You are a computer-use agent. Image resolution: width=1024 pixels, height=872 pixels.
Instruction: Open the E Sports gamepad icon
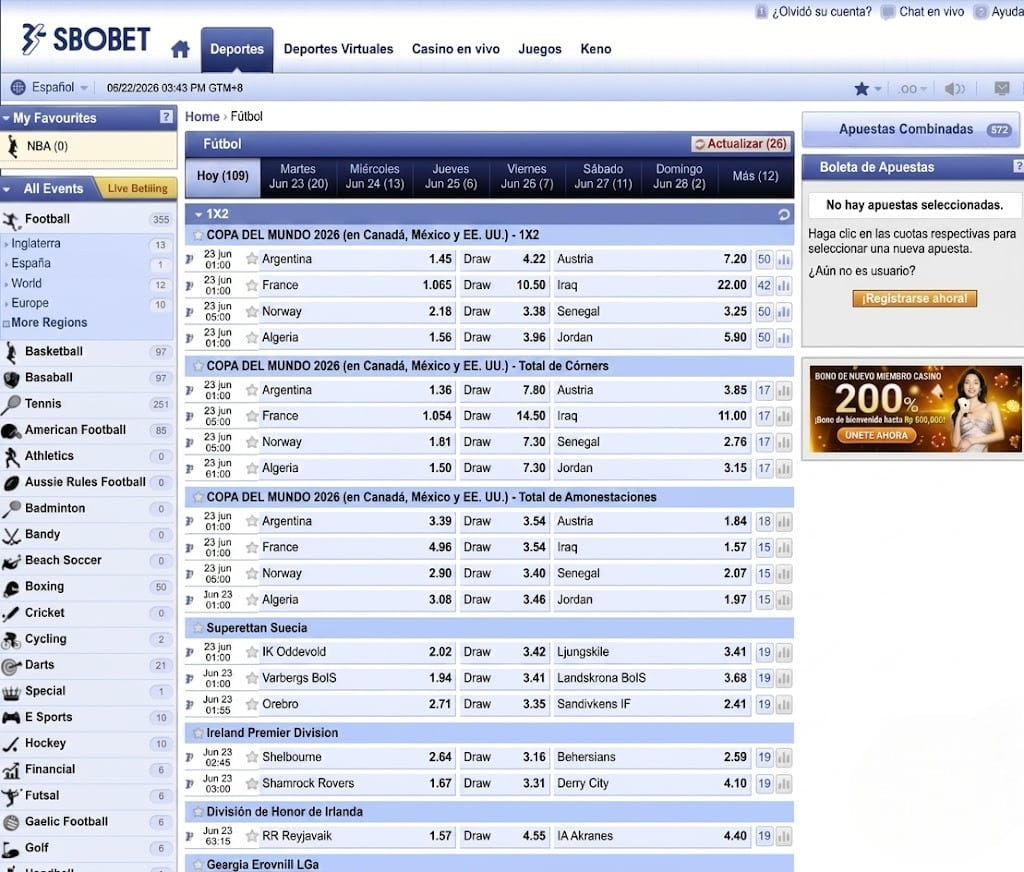pos(11,718)
